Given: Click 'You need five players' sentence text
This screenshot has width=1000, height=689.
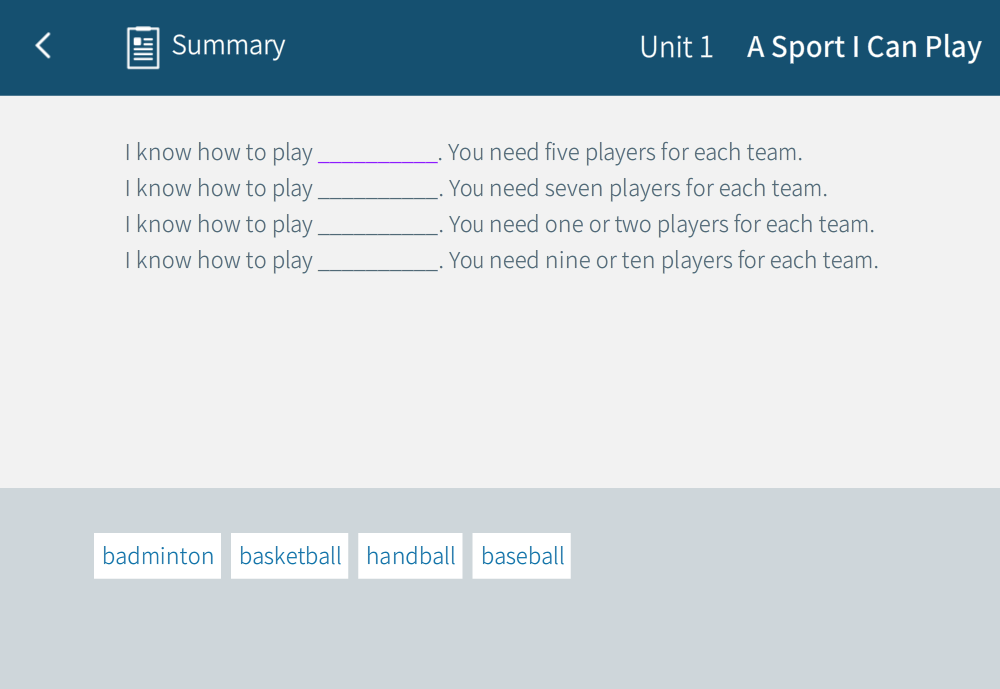Looking at the screenshot, I should pos(625,153).
